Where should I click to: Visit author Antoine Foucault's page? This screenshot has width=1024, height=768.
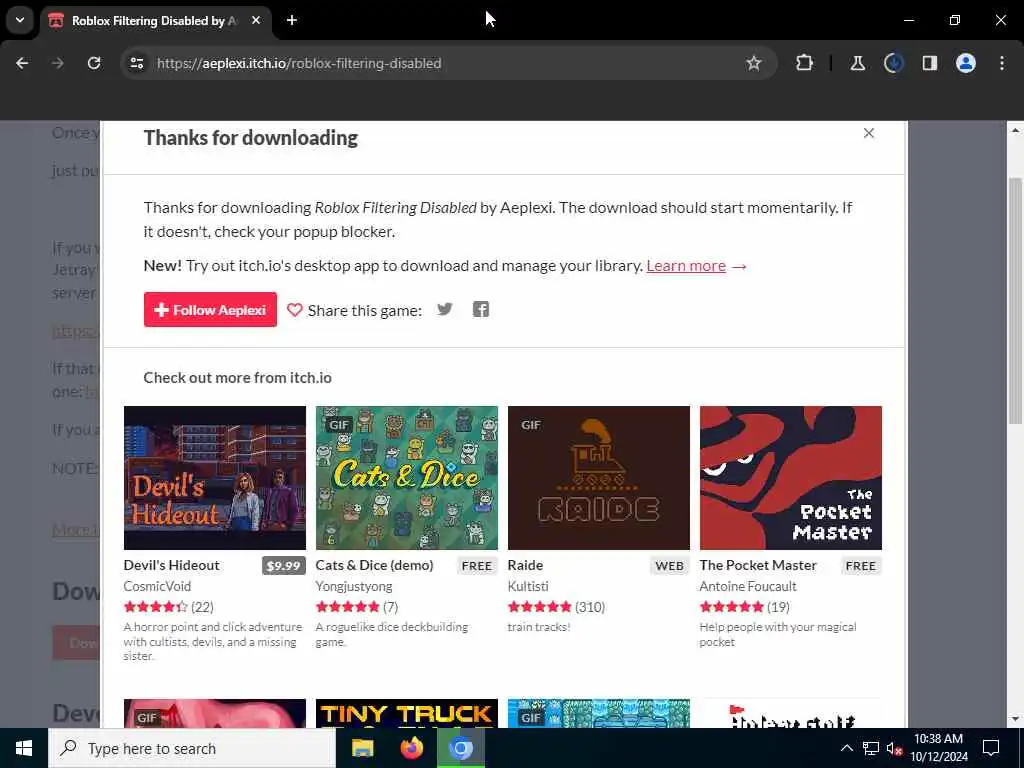748,586
